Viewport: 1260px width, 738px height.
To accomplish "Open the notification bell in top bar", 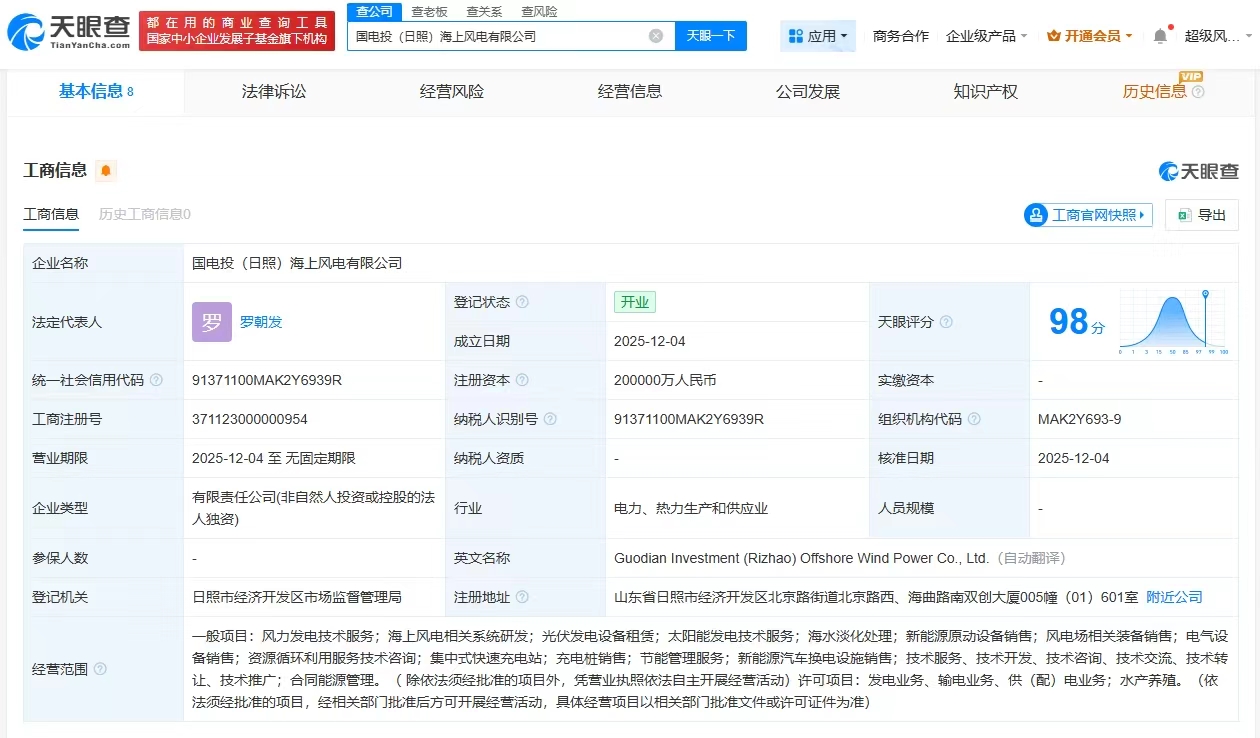I will pos(1160,36).
